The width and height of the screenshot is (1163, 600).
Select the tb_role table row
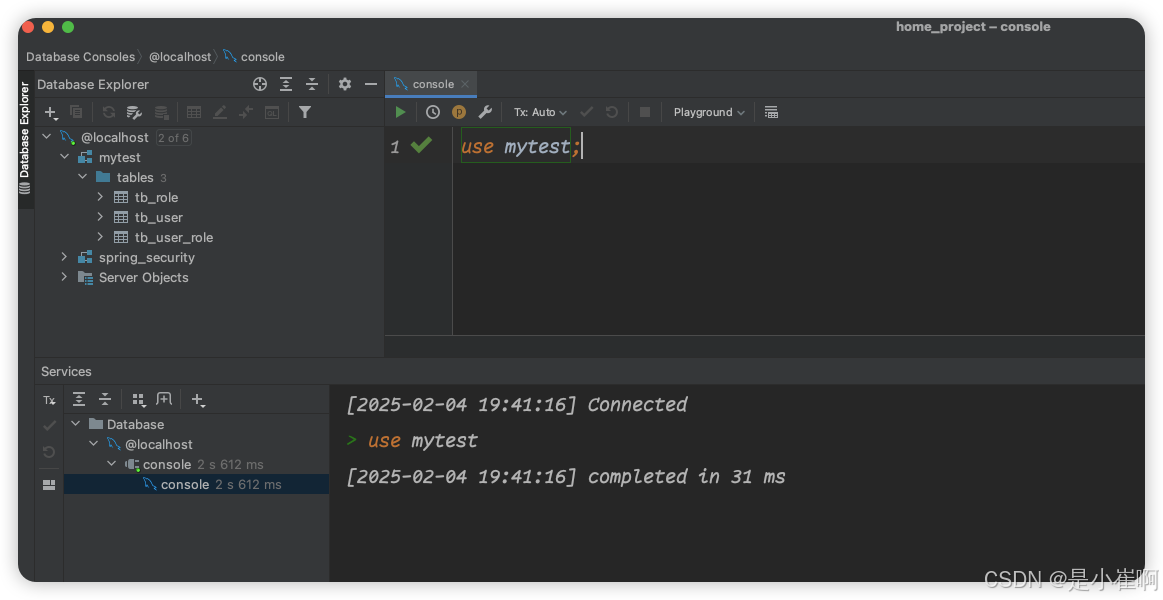point(209,197)
